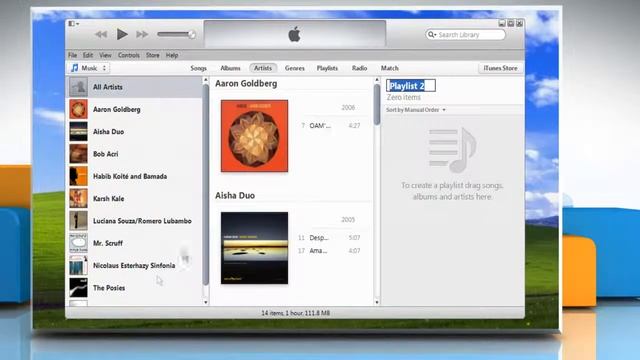Switch to the Radio tab
Image resolution: width=640 pixels, height=360 pixels.
point(360,68)
